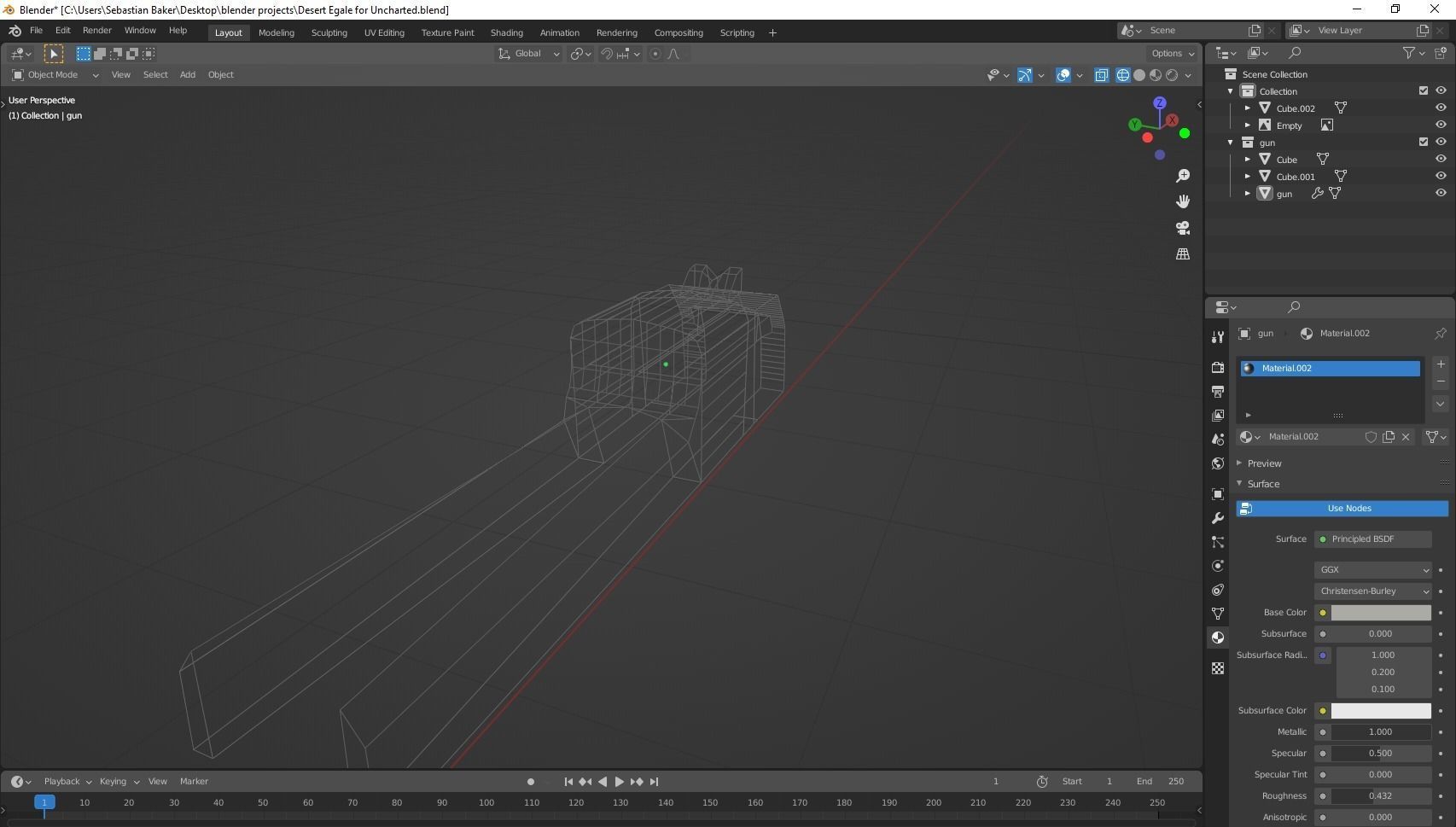This screenshot has width=1456, height=827.
Task: Uncheck the gun collection exclude checkbox
Action: pyautogui.click(x=1424, y=142)
